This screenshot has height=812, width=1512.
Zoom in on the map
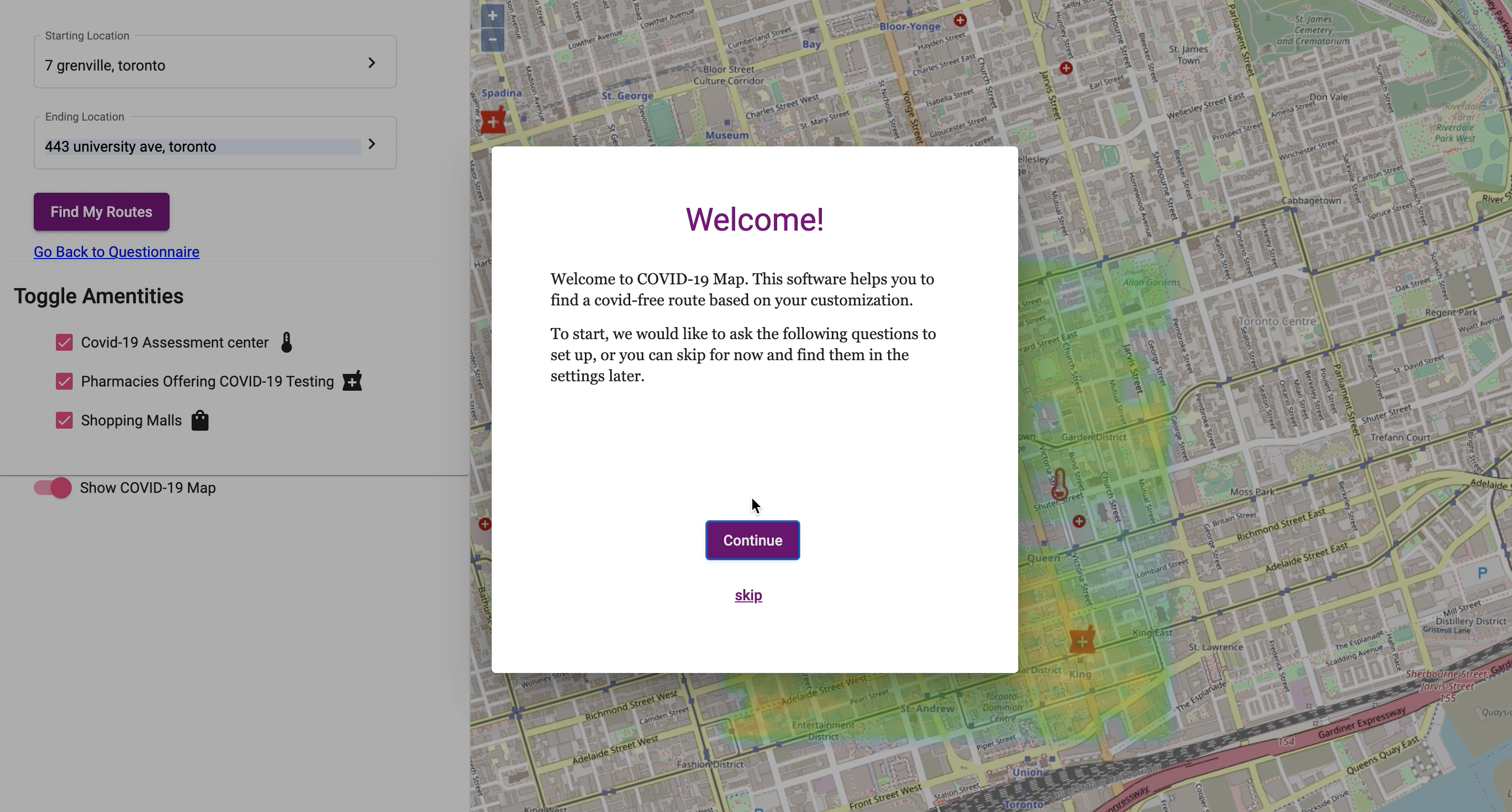492,16
